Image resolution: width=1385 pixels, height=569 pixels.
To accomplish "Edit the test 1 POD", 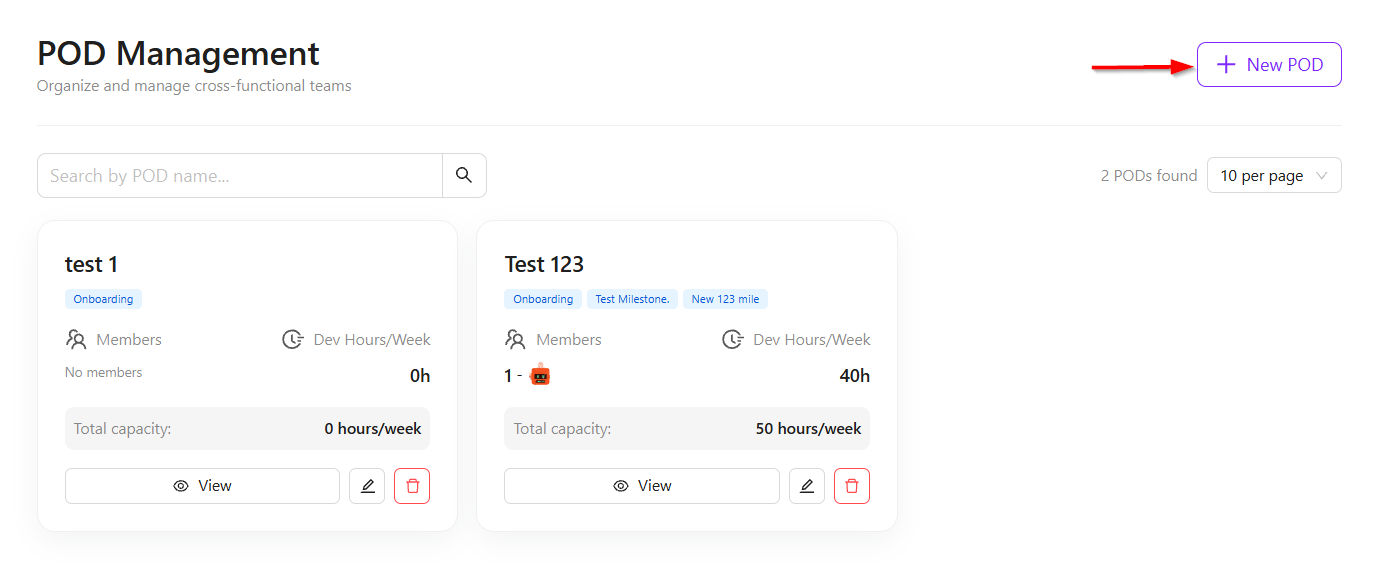I will 367,486.
